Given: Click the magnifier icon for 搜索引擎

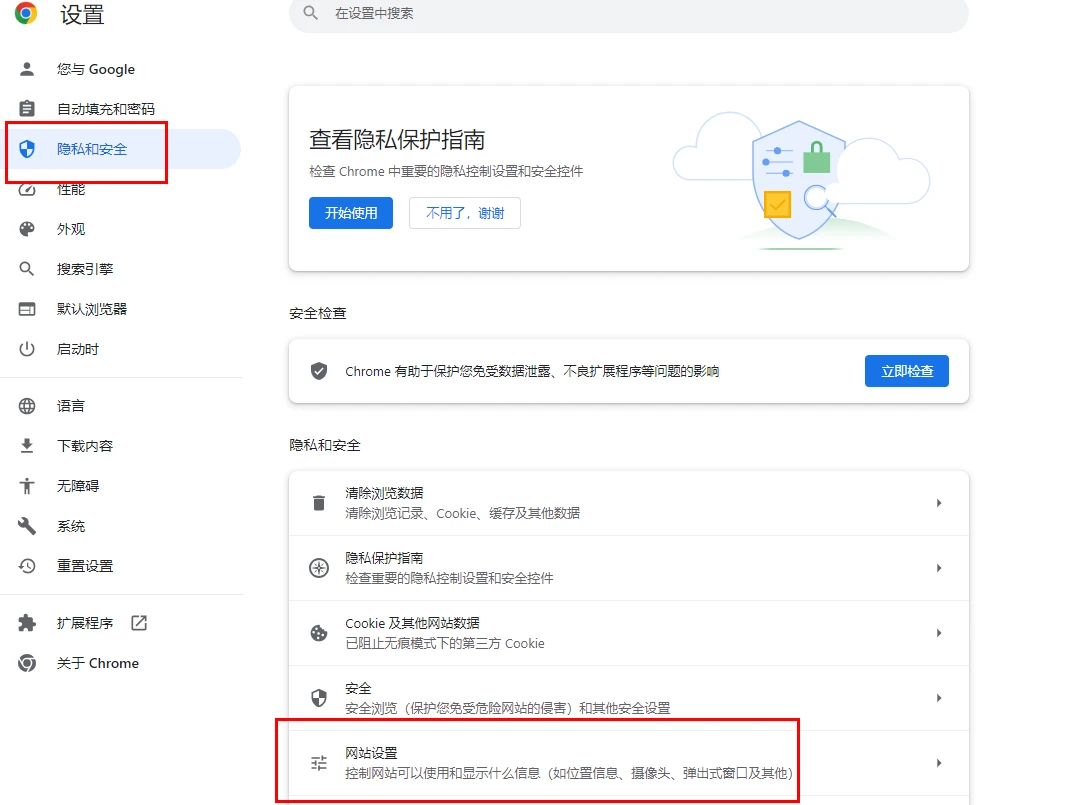Looking at the screenshot, I should click(x=27, y=269).
